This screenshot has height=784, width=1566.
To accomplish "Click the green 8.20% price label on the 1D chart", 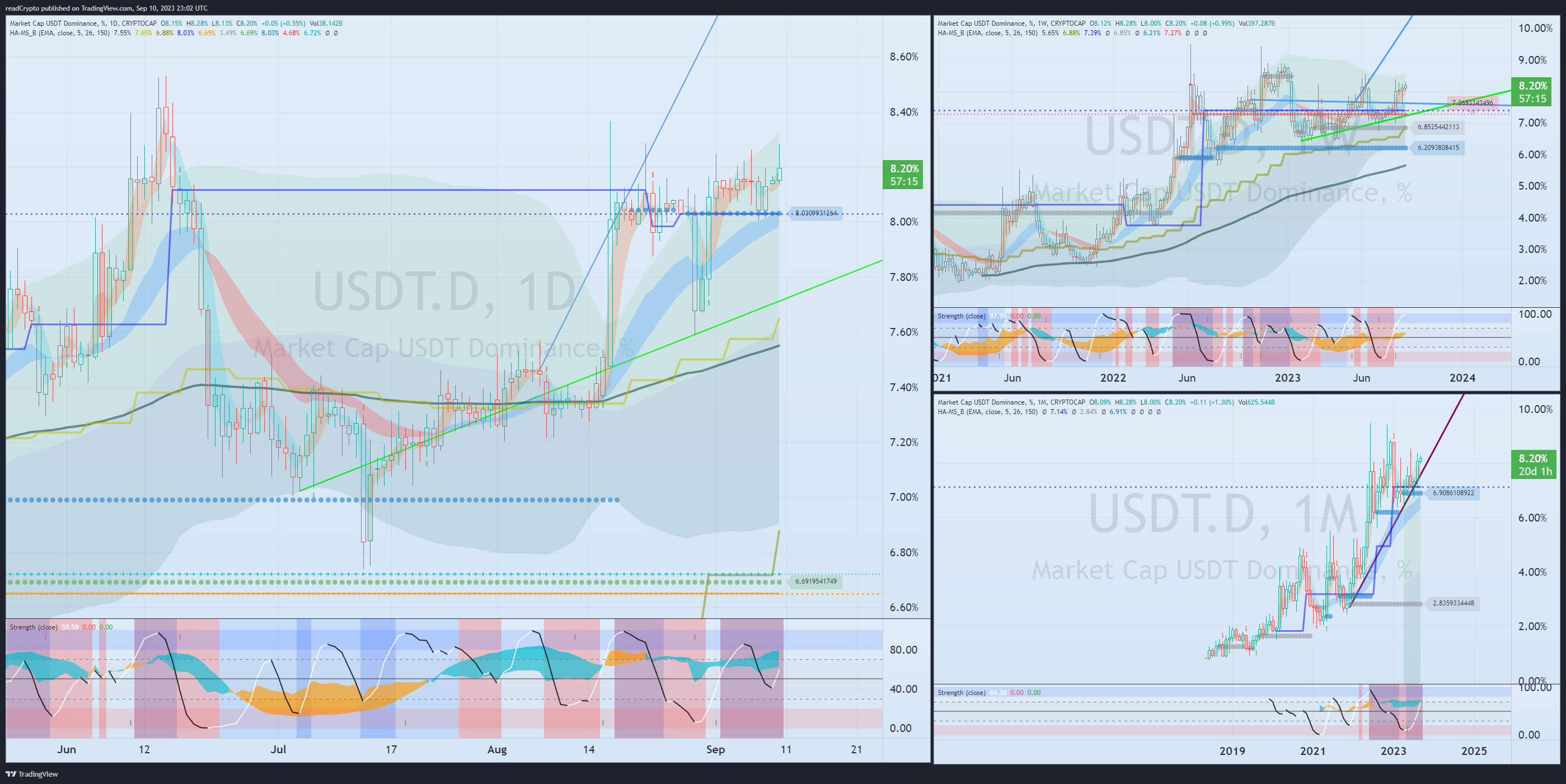I will coord(903,175).
